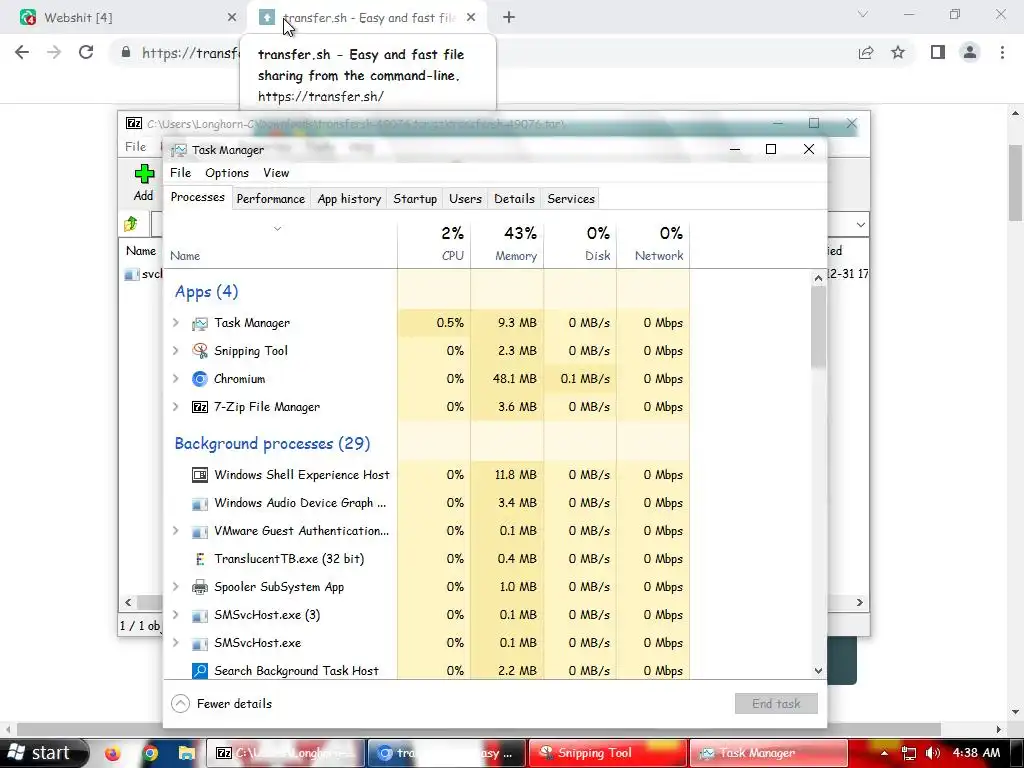The image size is (1024, 768).
Task: Open Task Manager File menu
Action: (x=180, y=172)
